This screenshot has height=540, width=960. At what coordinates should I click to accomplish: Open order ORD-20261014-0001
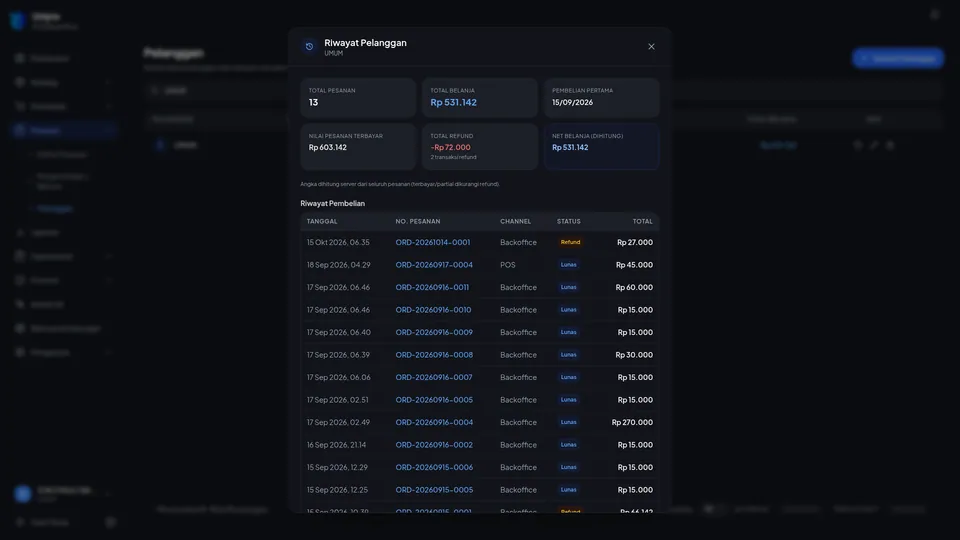433,242
